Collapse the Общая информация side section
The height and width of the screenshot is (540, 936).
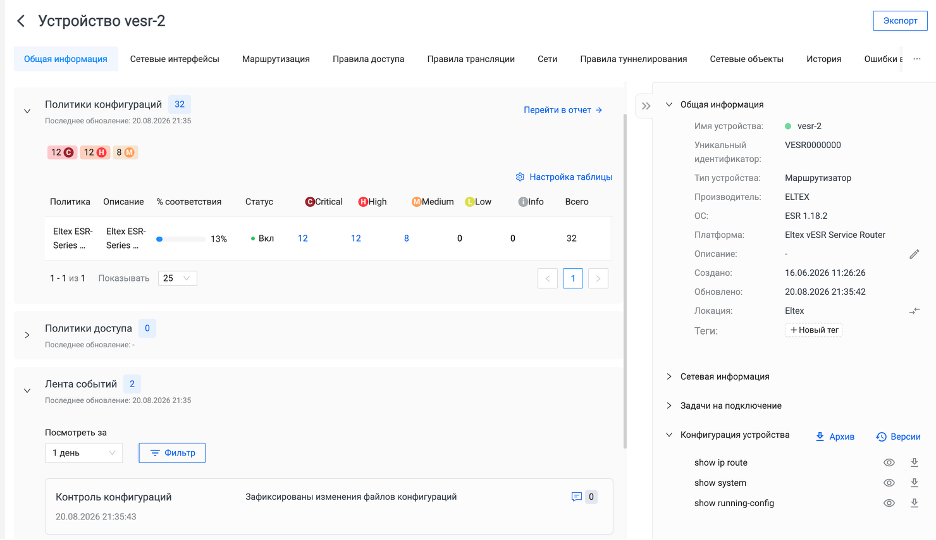tap(669, 104)
